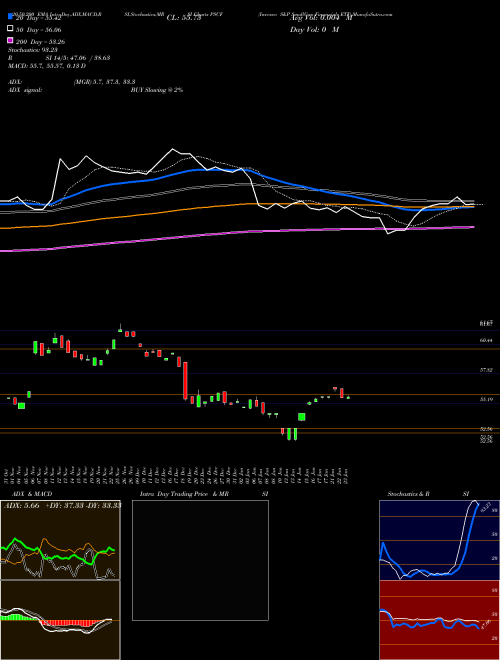The image size is (500, 660).
Task: Open the MACD histogram panel
Action: point(60,620)
